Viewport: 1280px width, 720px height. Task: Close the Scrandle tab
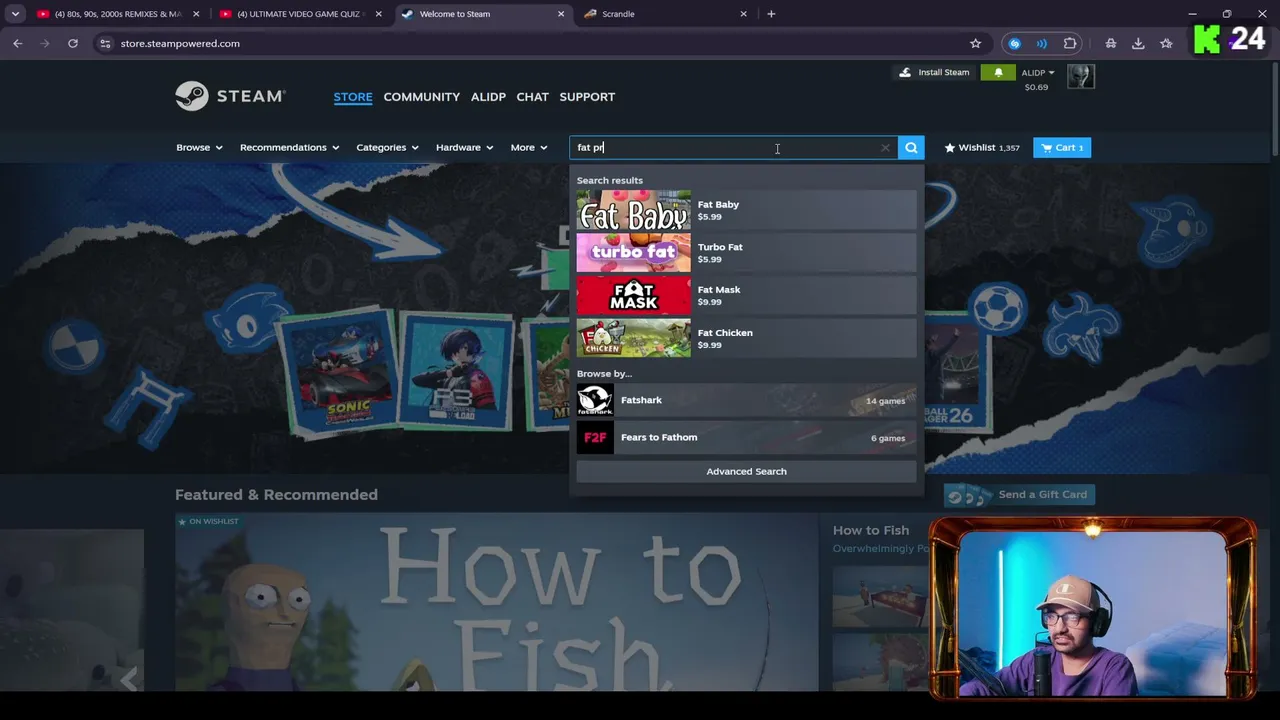[x=743, y=14]
